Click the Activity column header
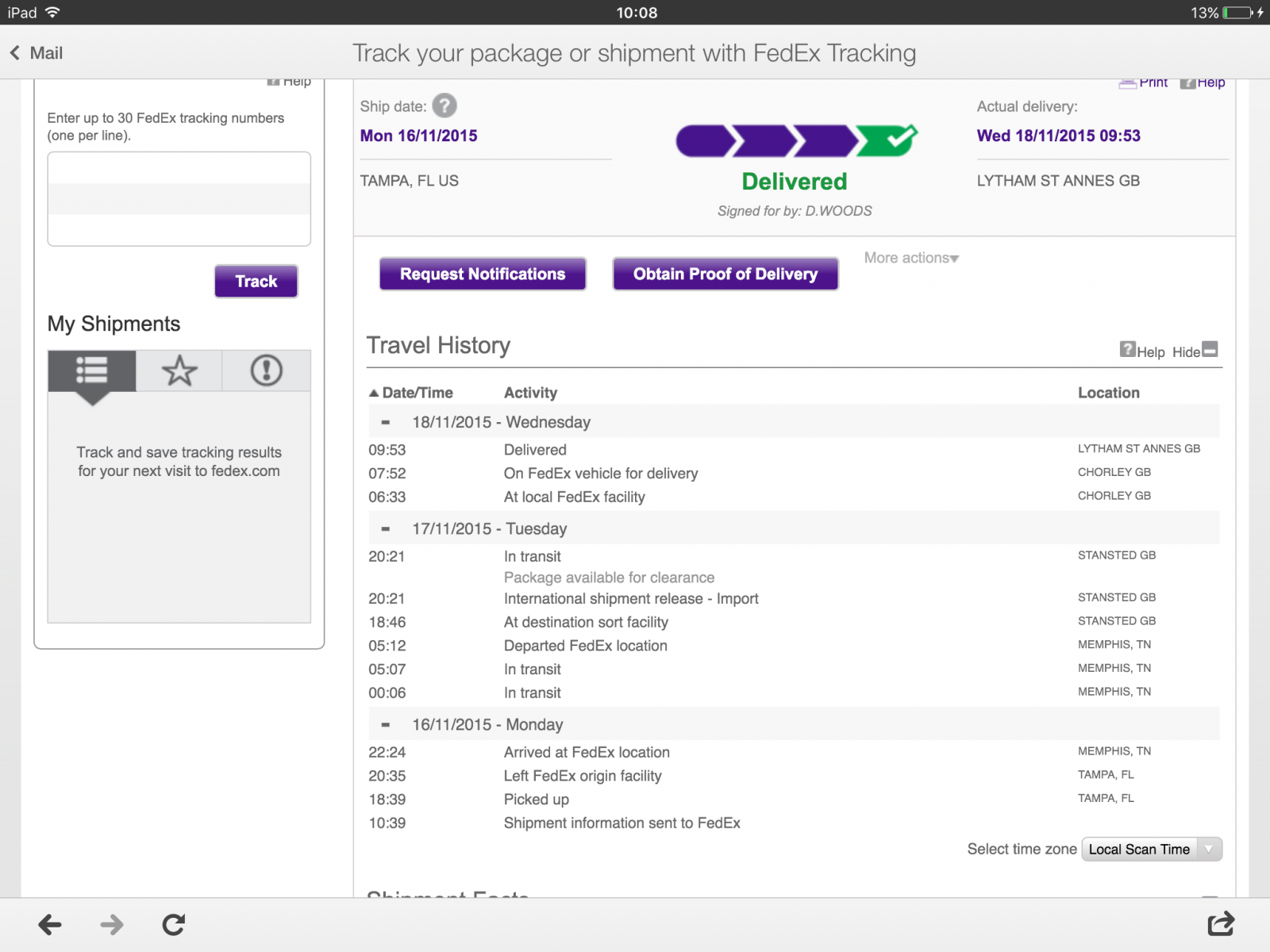 click(530, 393)
